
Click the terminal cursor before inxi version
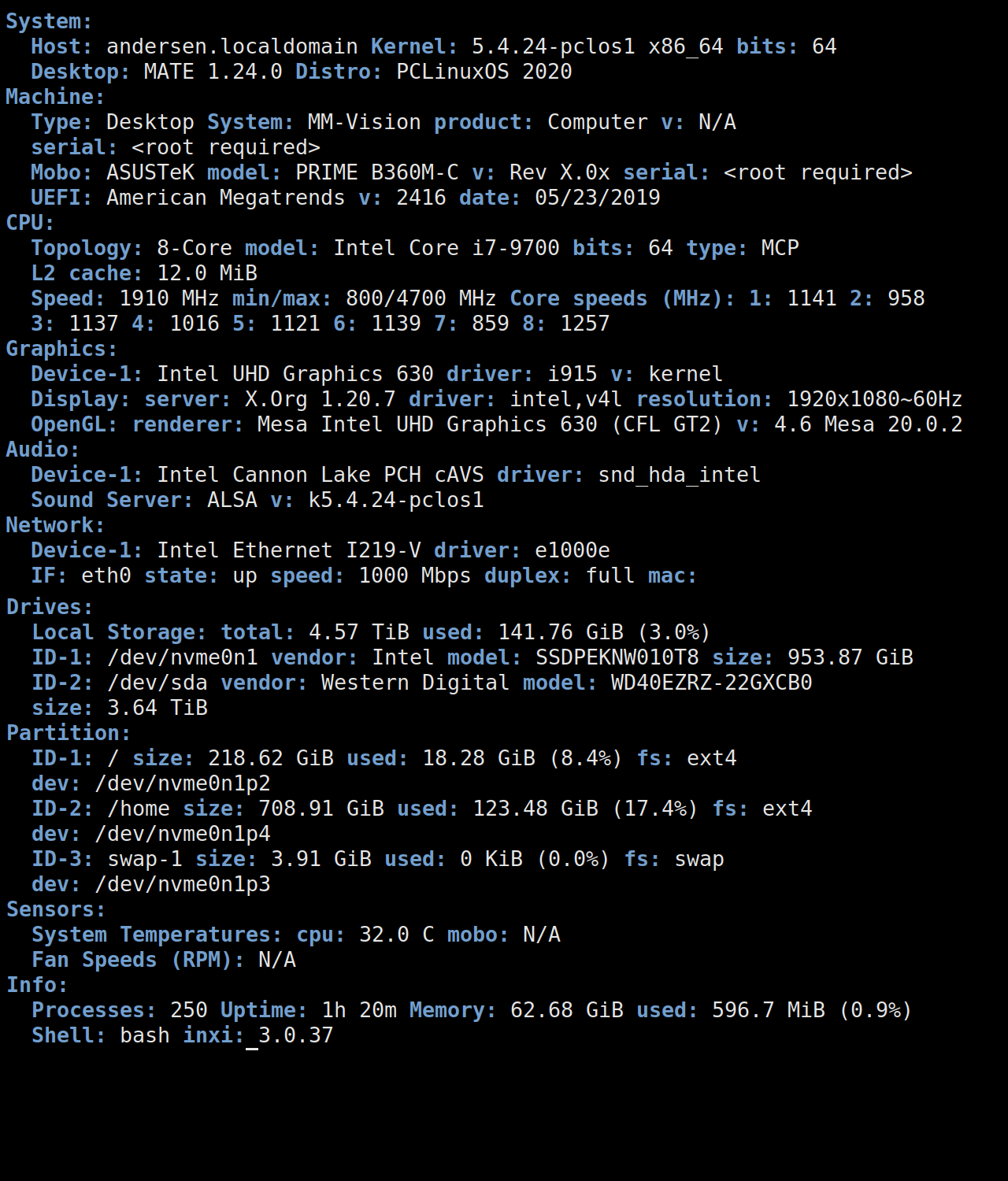click(x=252, y=1036)
